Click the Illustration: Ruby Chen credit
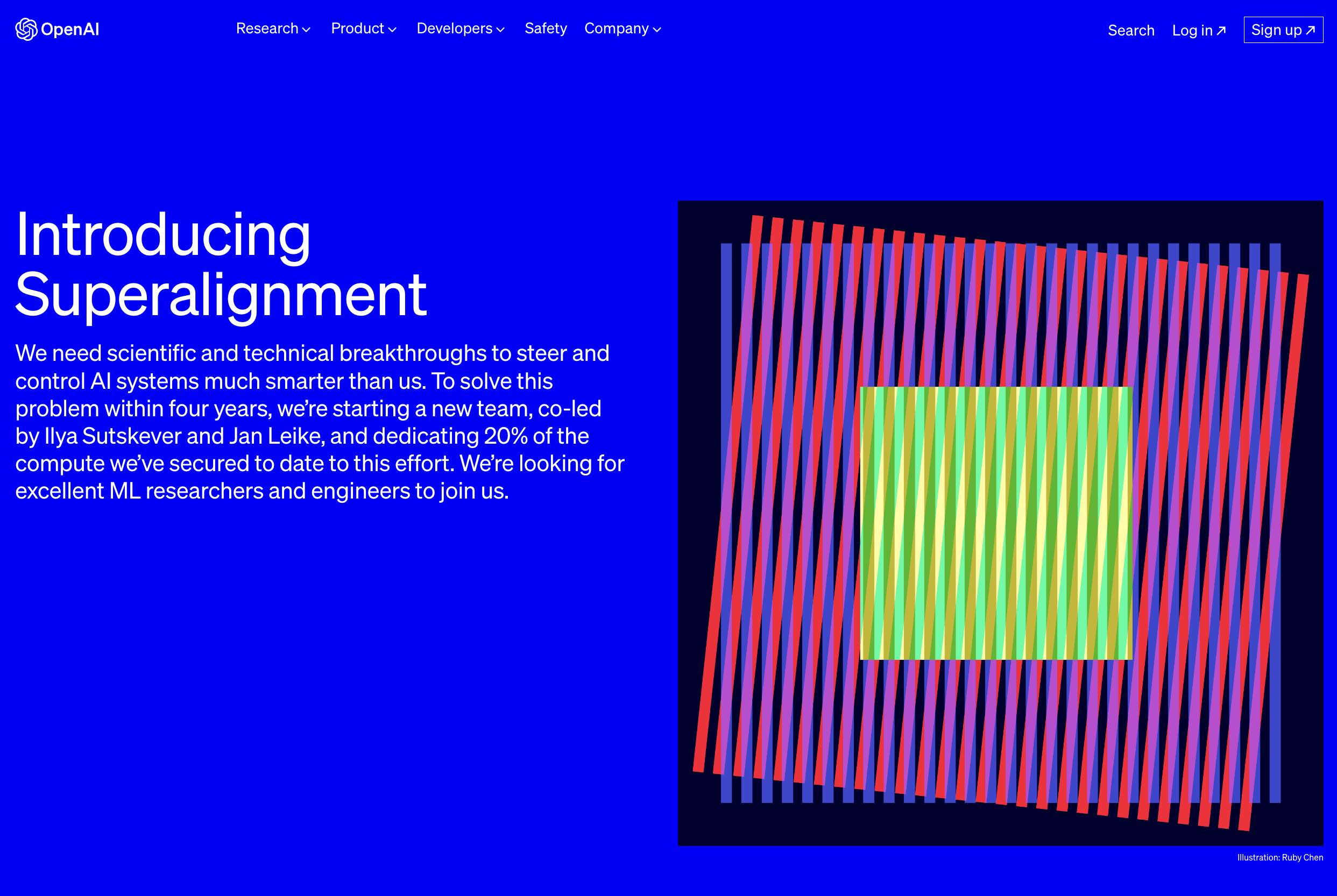1337x896 pixels. [1280, 857]
